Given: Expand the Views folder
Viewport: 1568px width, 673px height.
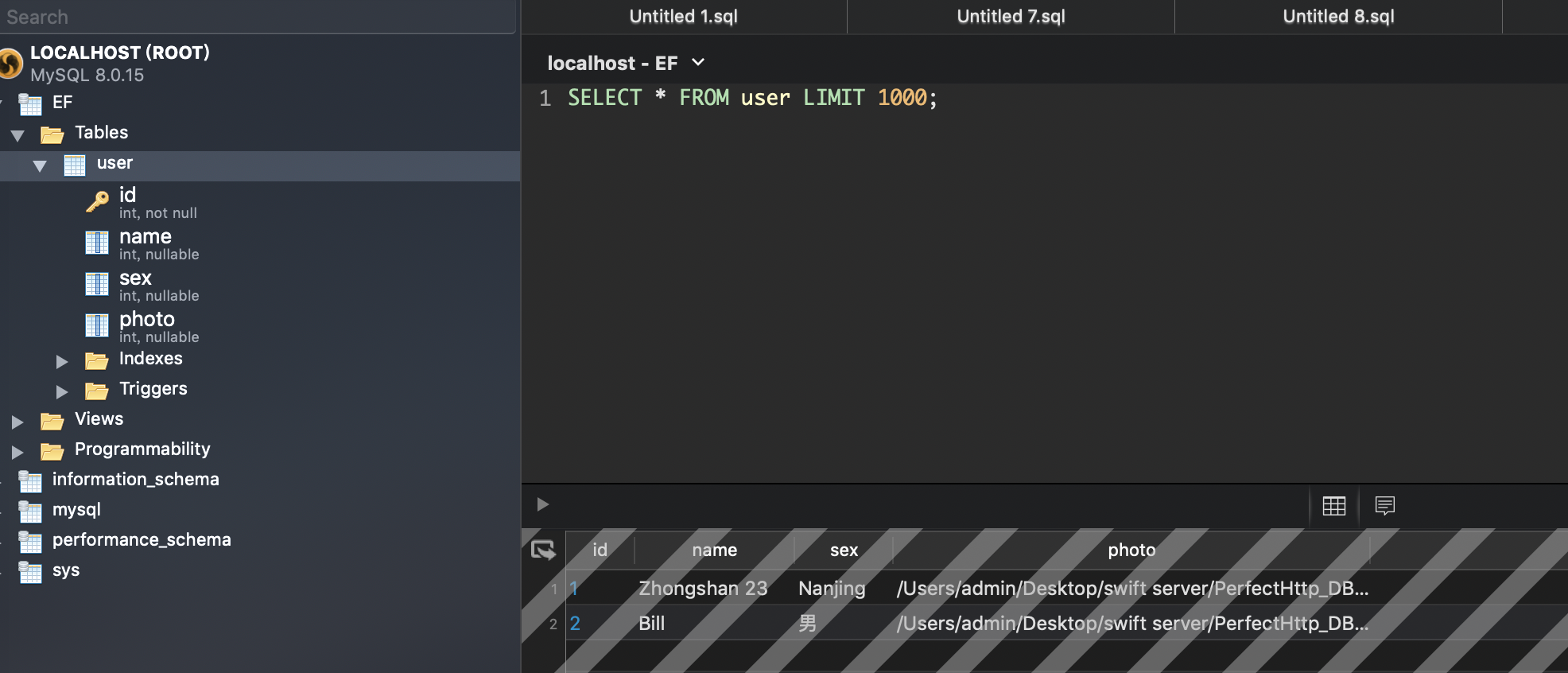Looking at the screenshot, I should tap(17, 422).
